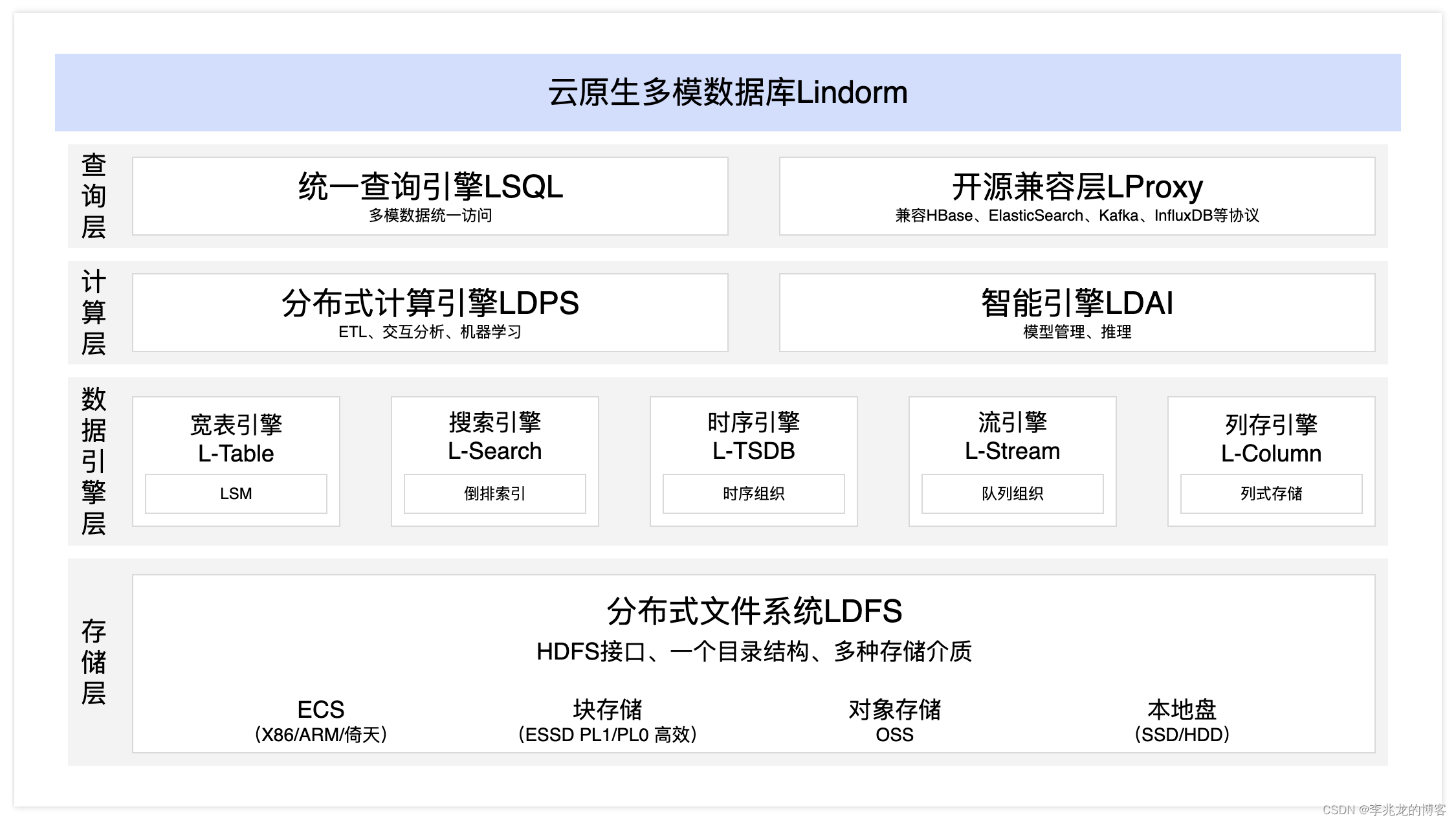Click the 时序组织 box
This screenshot has width=1456, height=822.
point(754,494)
